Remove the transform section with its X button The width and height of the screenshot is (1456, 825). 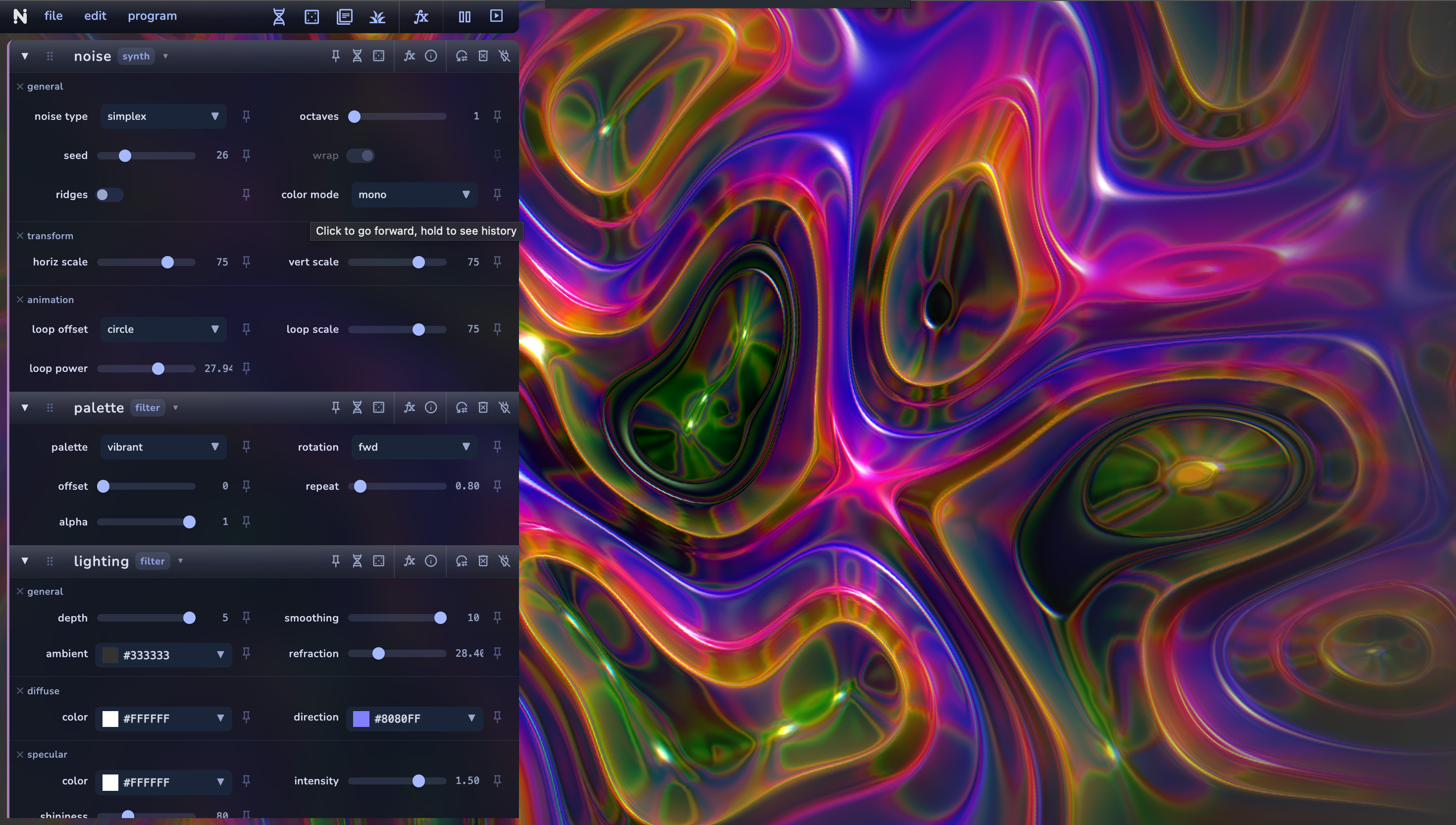[x=20, y=236]
